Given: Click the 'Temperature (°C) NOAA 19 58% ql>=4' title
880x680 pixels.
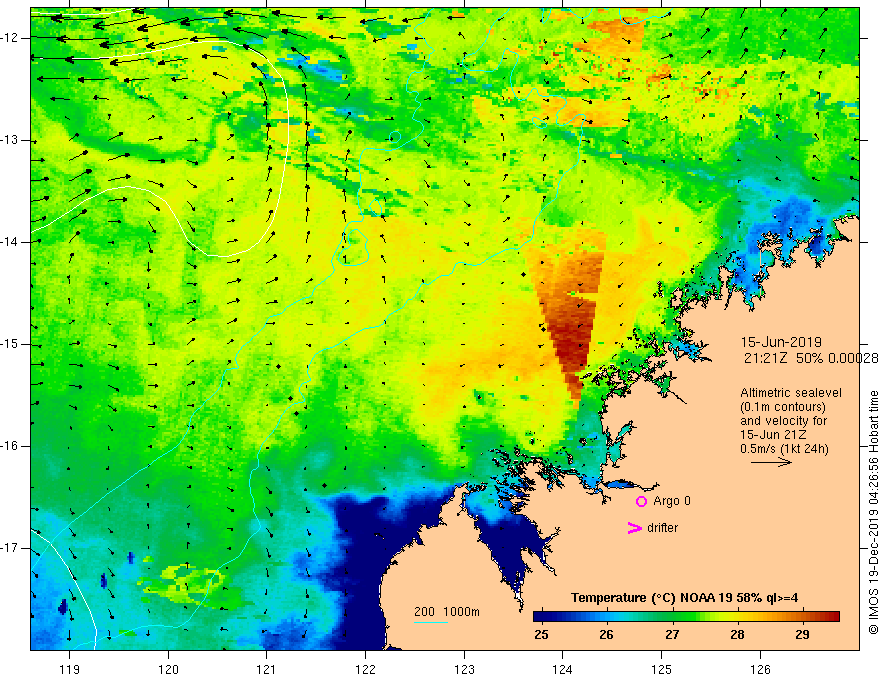Looking at the screenshot, I should point(685,598).
